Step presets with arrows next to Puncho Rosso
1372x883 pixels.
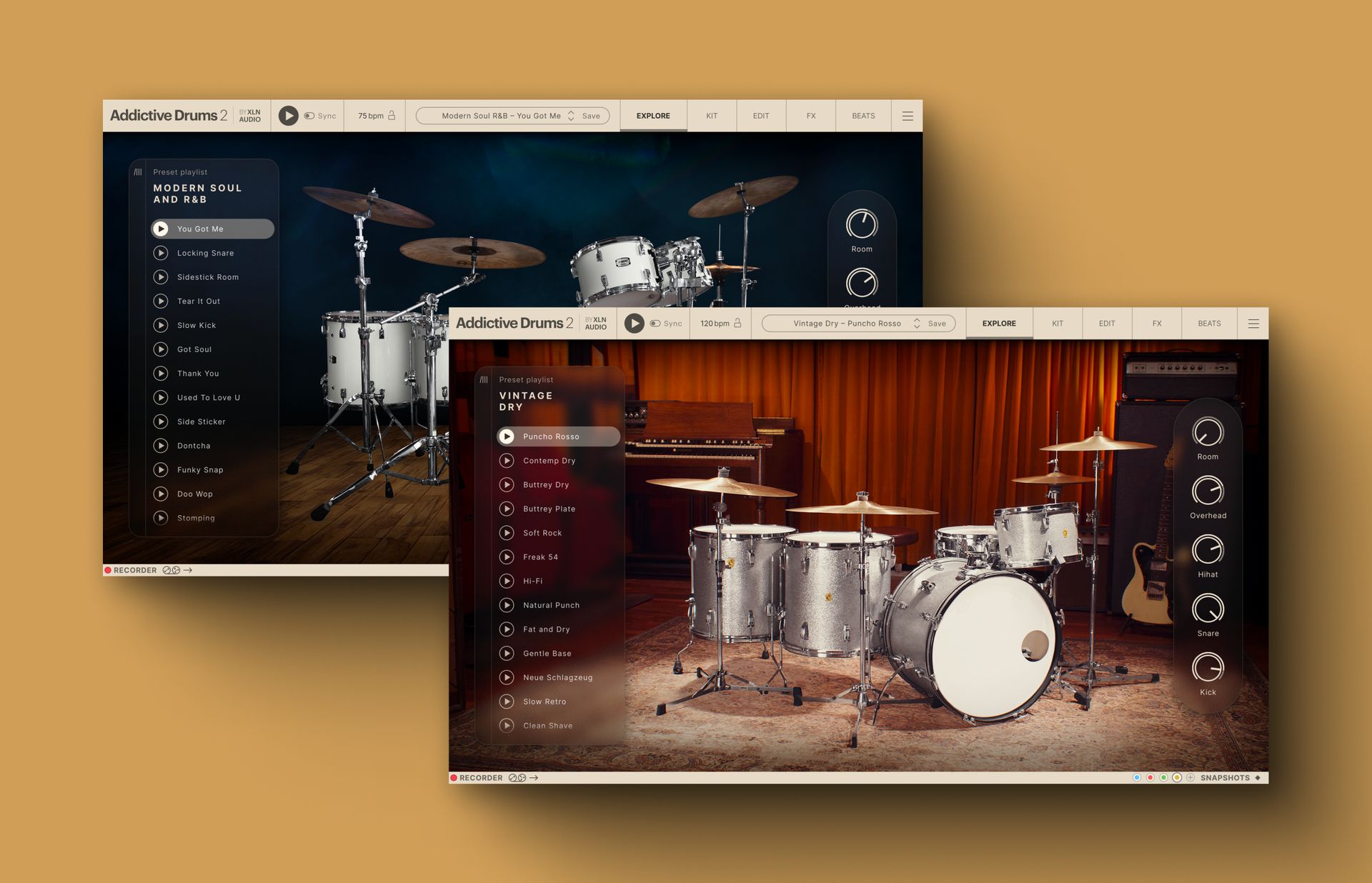917,324
